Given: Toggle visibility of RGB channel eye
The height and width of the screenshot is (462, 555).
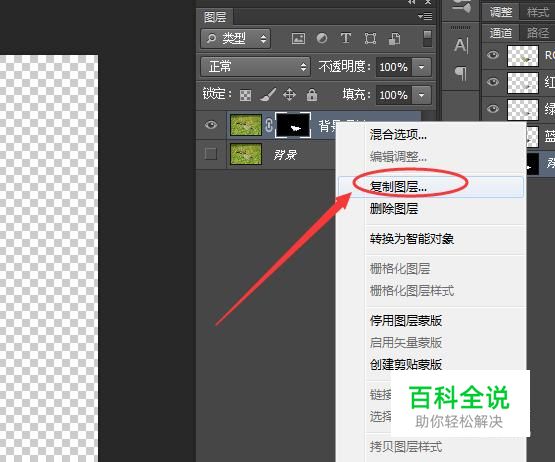Looking at the screenshot, I should point(493,55).
